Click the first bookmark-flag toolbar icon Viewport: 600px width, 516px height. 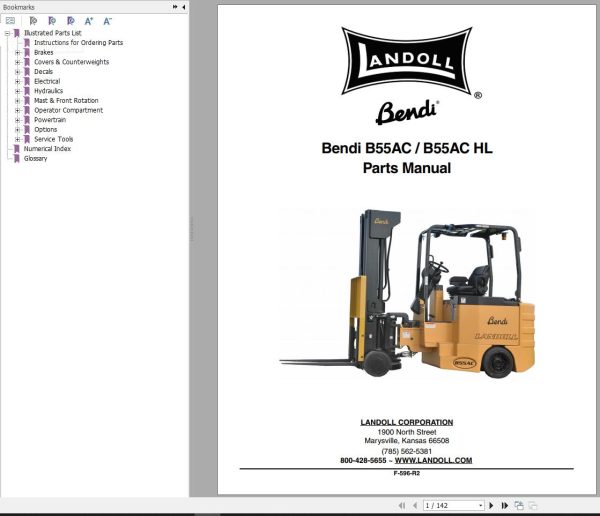coord(33,21)
